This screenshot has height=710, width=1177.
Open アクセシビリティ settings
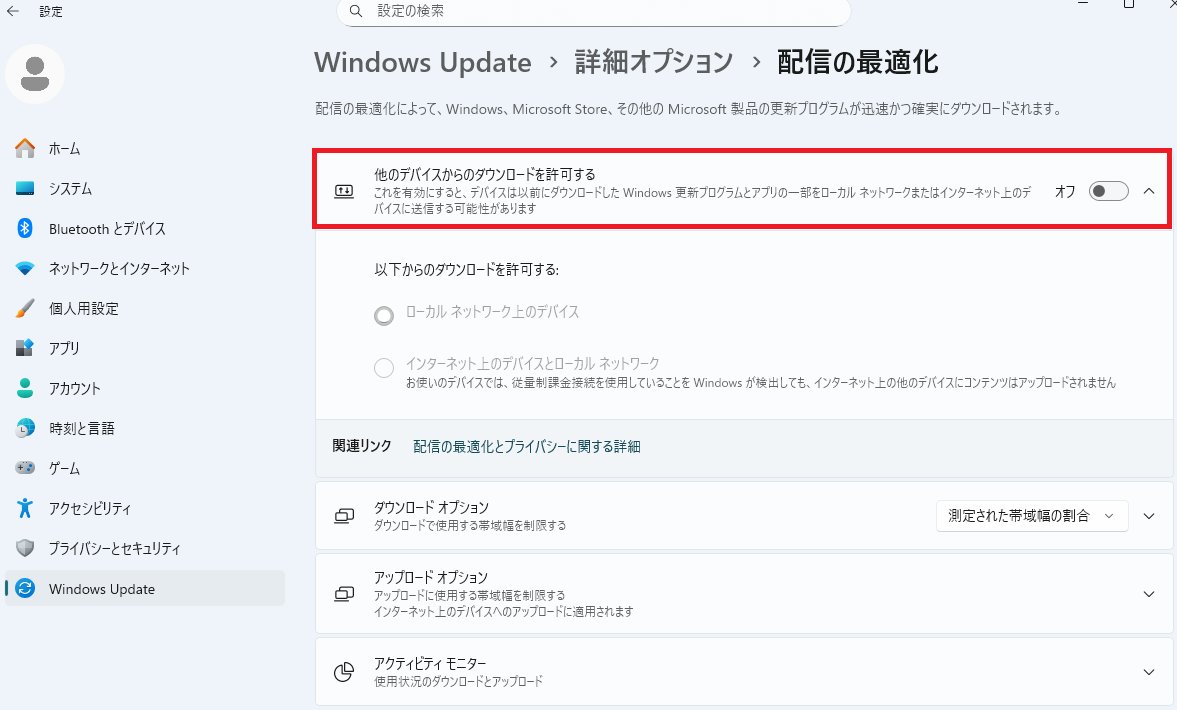145,508
